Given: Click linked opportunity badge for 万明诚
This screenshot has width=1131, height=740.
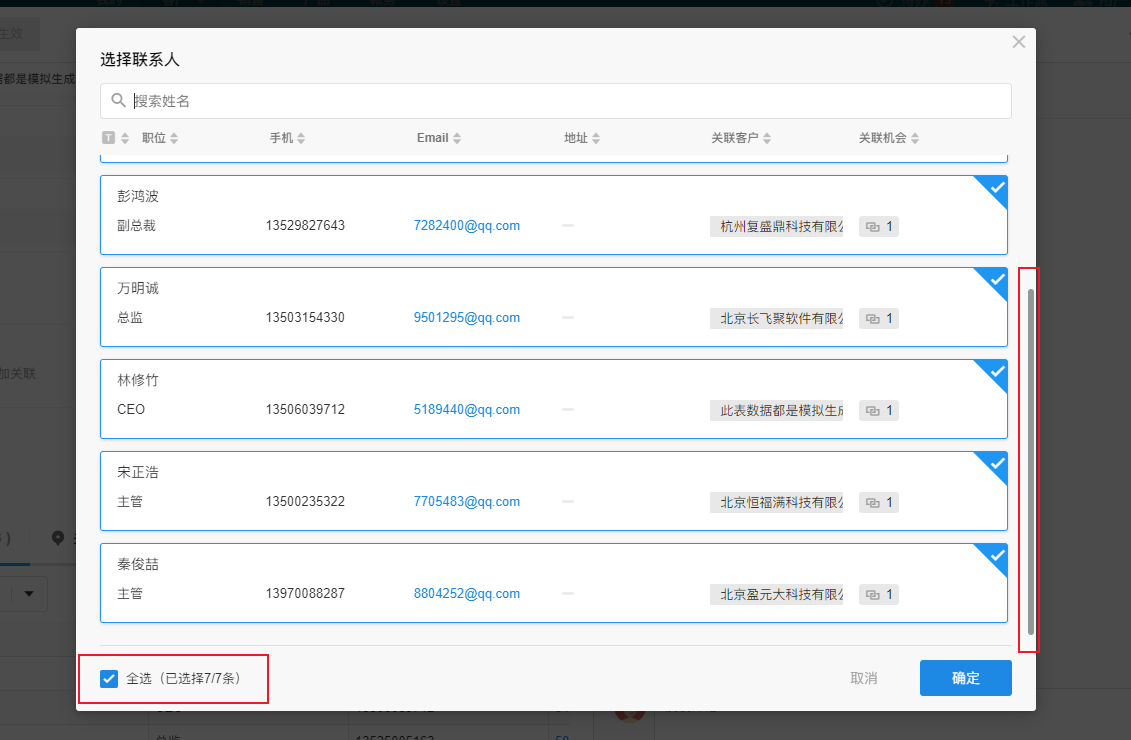Looking at the screenshot, I should coord(878,319).
